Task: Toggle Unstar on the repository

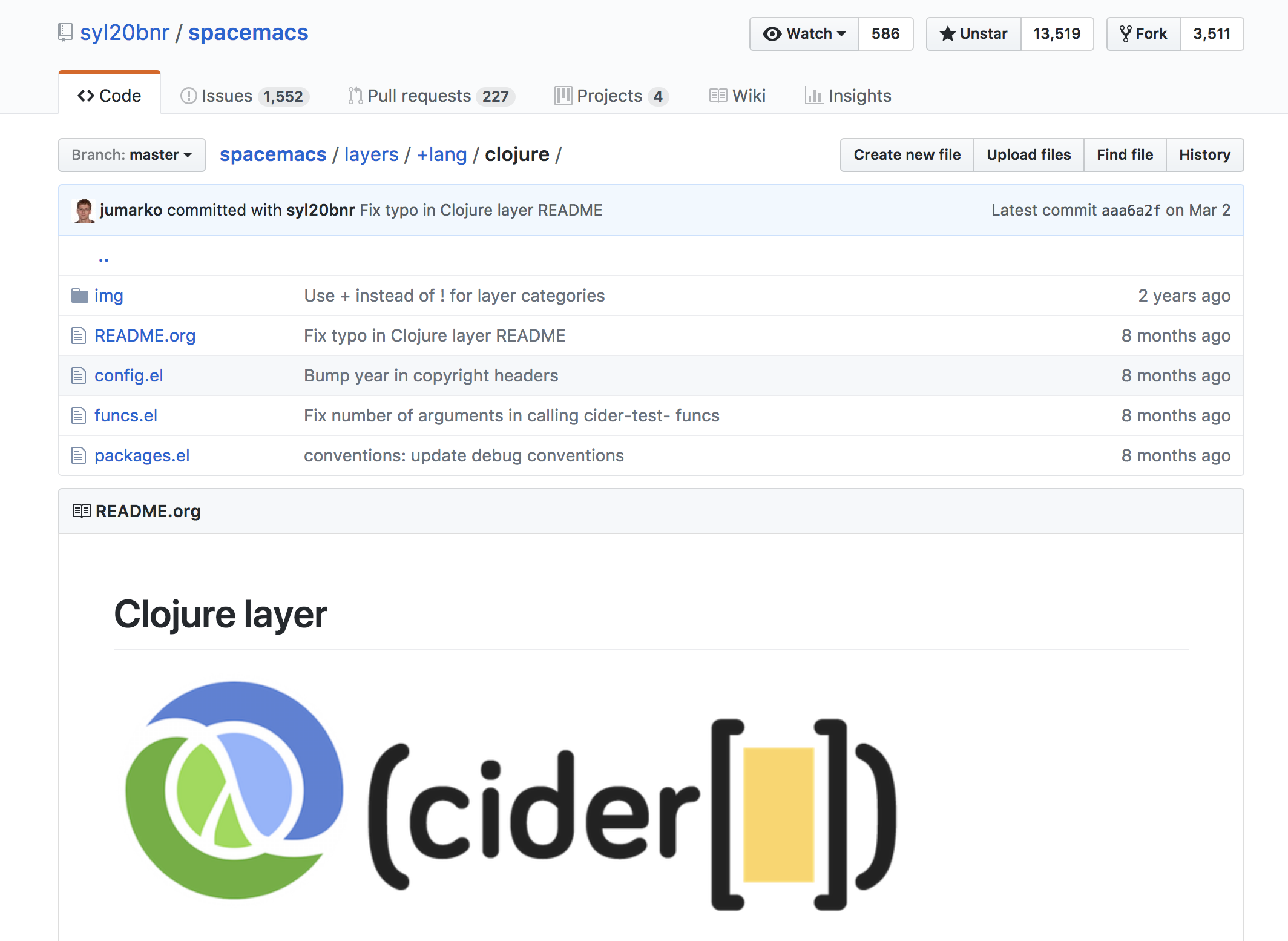Action: (974, 34)
